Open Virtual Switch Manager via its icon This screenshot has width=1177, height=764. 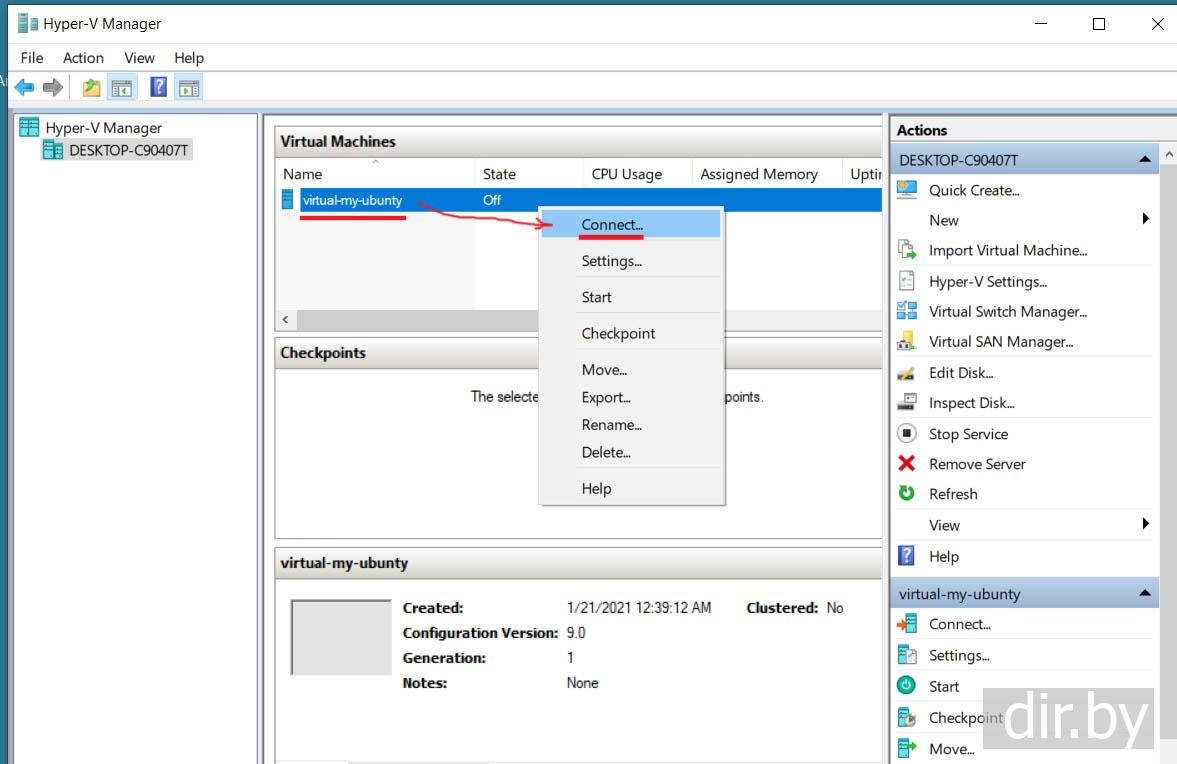pos(907,311)
